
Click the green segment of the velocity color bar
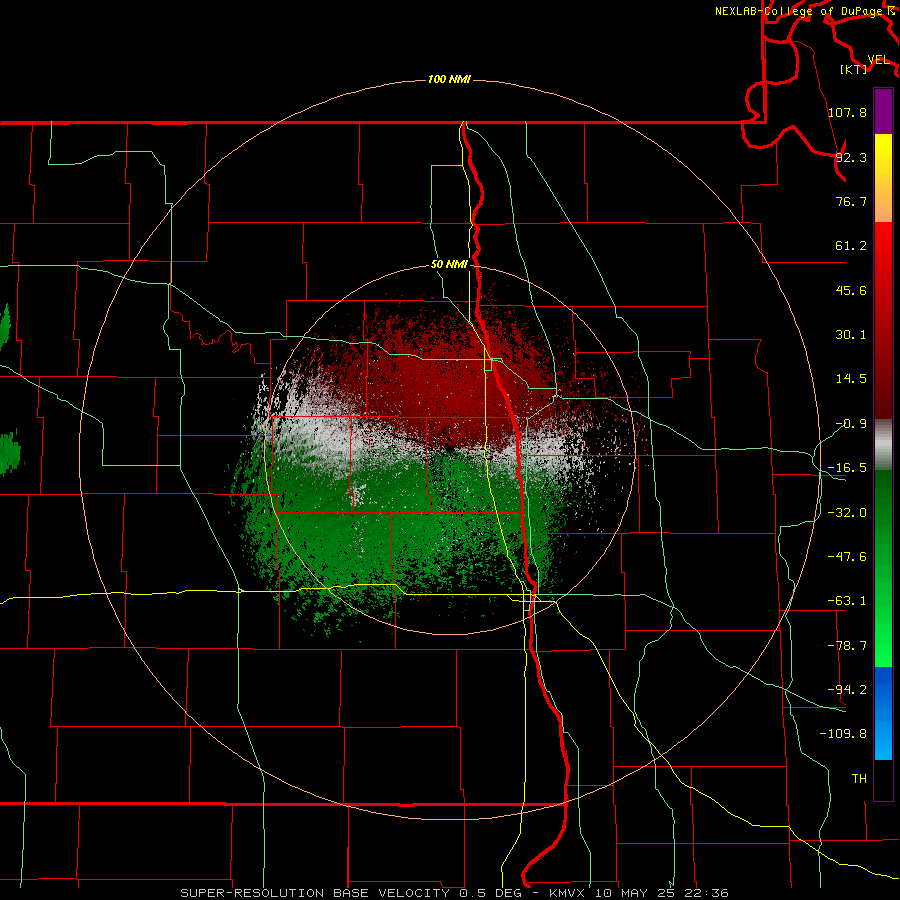883,568
